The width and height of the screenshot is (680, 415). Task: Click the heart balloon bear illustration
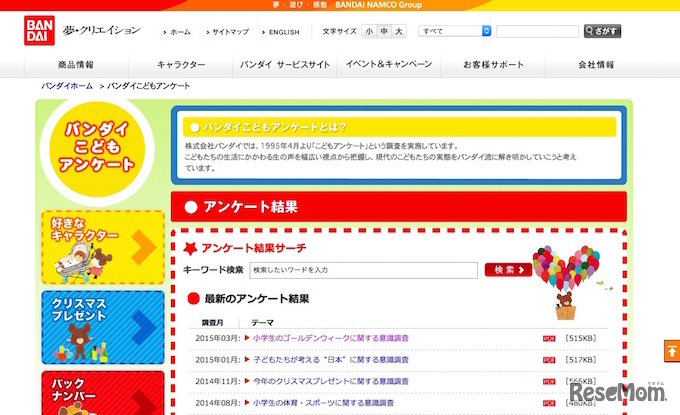coord(566,283)
